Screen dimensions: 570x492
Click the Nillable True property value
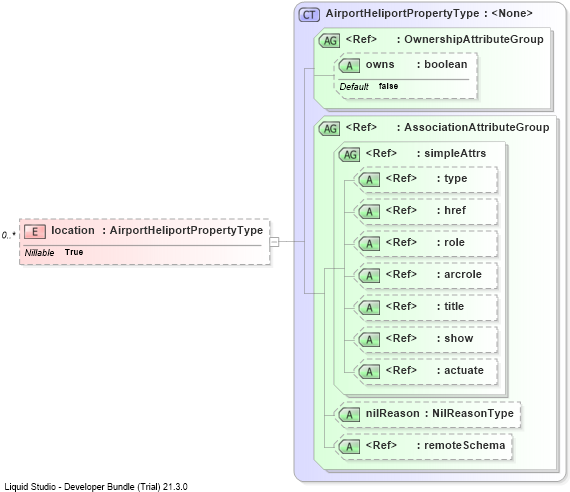coord(74,252)
